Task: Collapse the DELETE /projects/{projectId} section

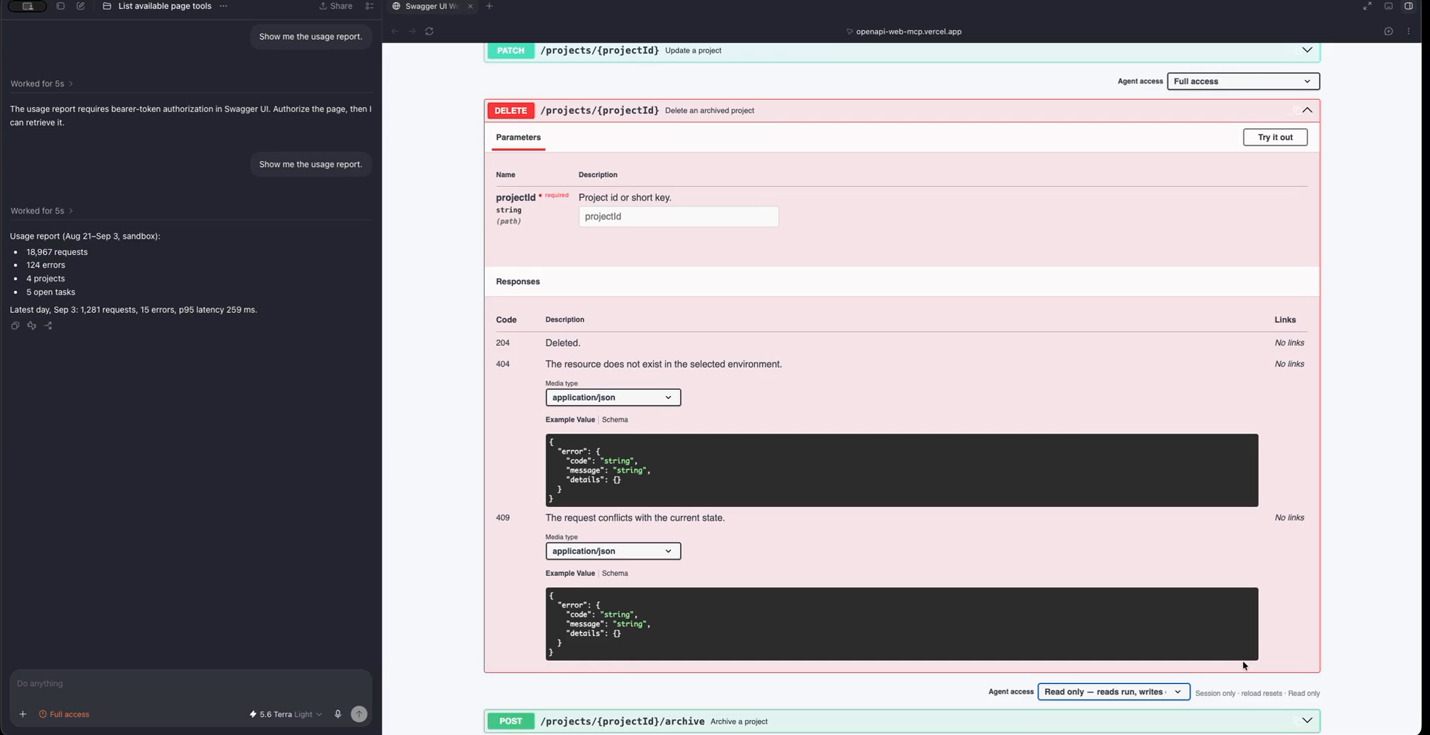Action: [x=902, y=110]
